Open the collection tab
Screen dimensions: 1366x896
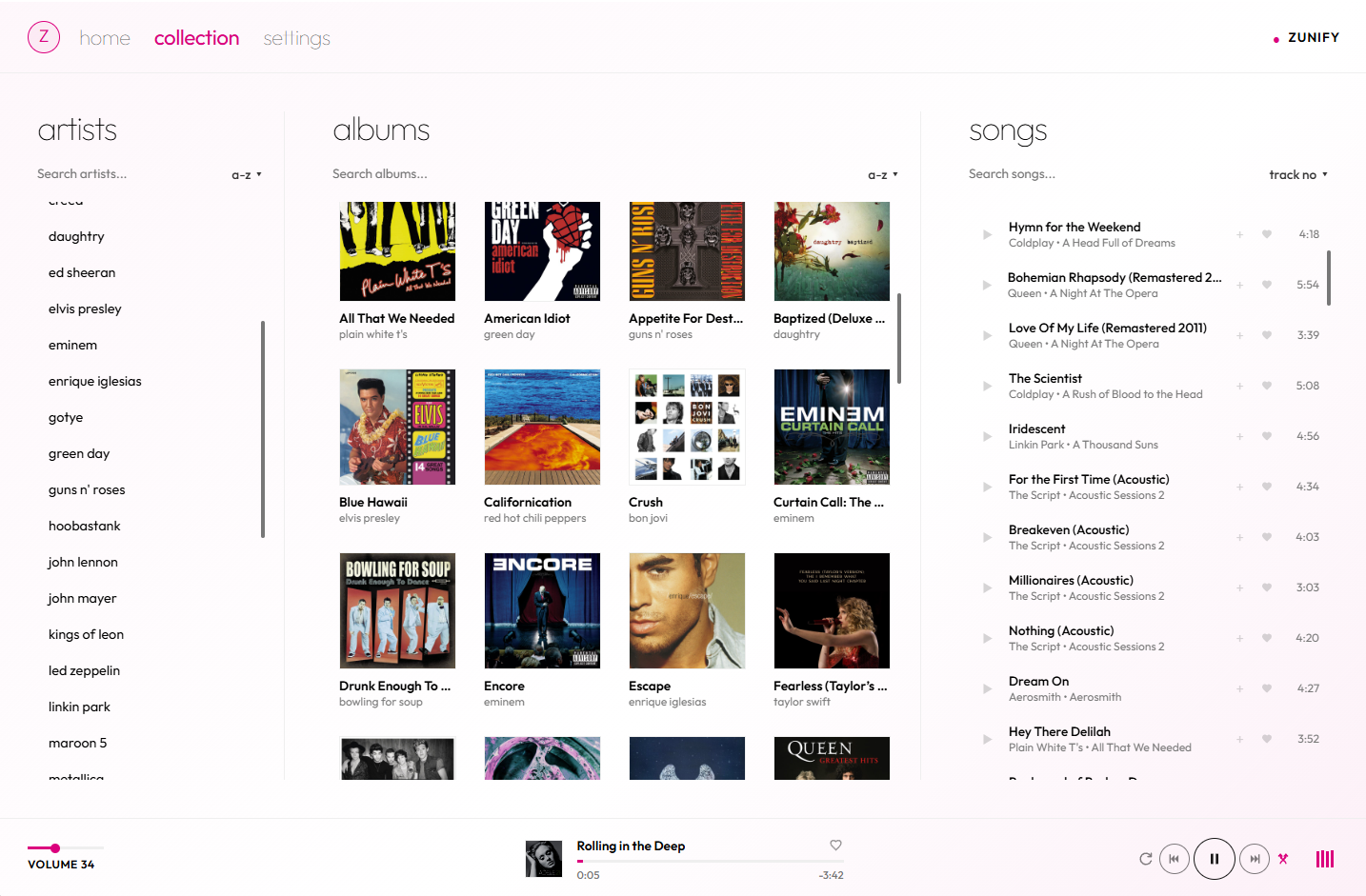click(x=196, y=38)
